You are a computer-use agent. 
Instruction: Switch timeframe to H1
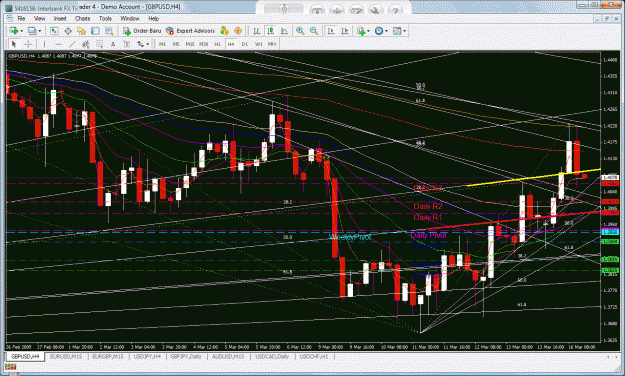217,44
